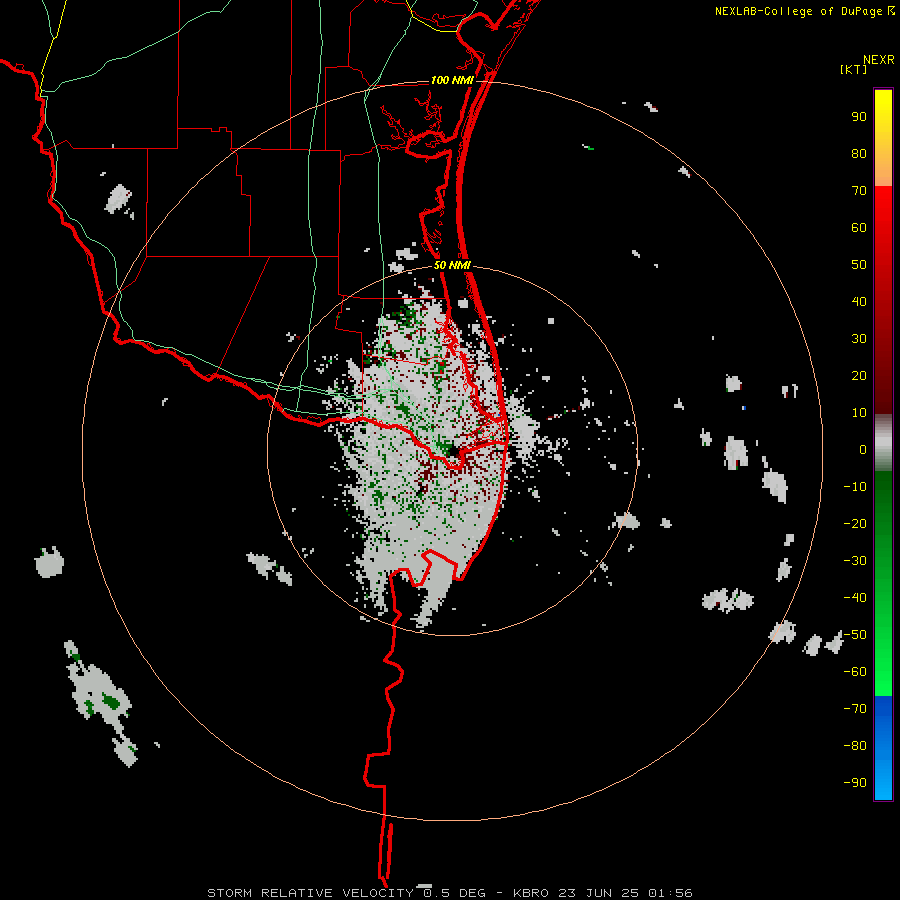Click the 40 knot scale value

pyautogui.click(x=859, y=302)
